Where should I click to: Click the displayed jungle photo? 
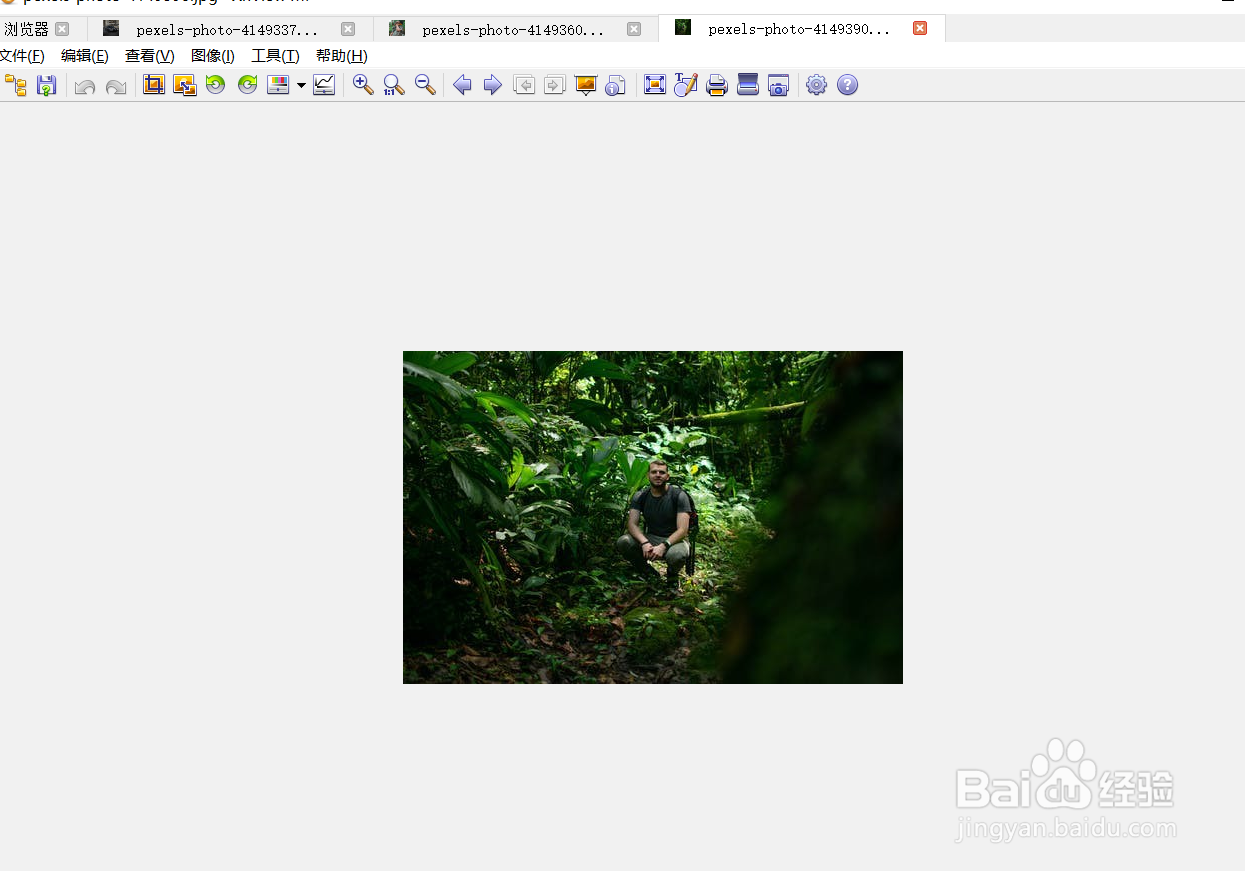click(653, 517)
